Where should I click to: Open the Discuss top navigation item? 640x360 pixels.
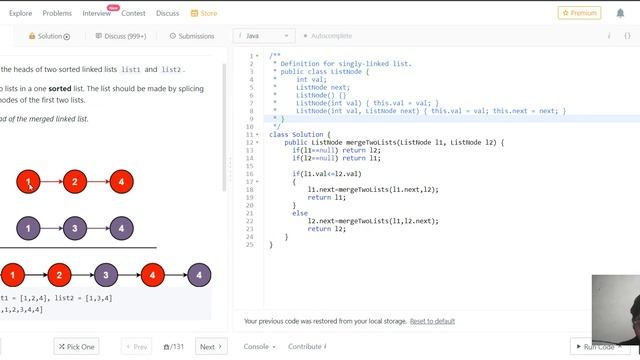(x=167, y=13)
